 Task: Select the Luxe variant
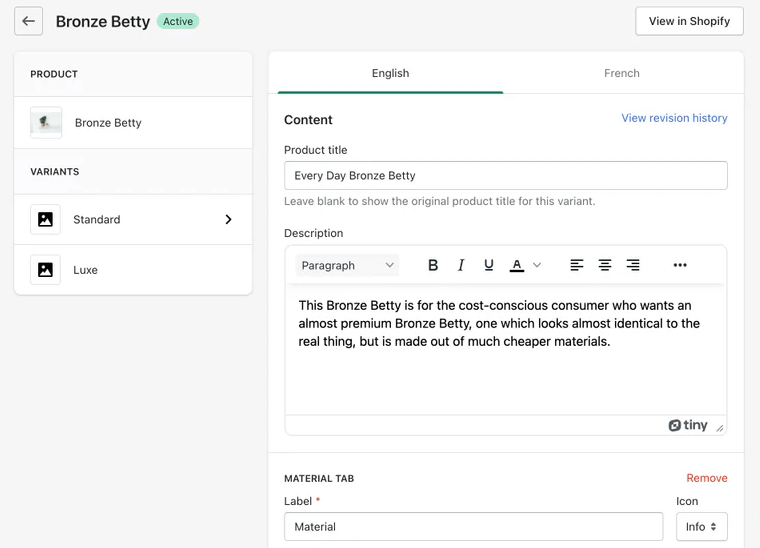[133, 270]
